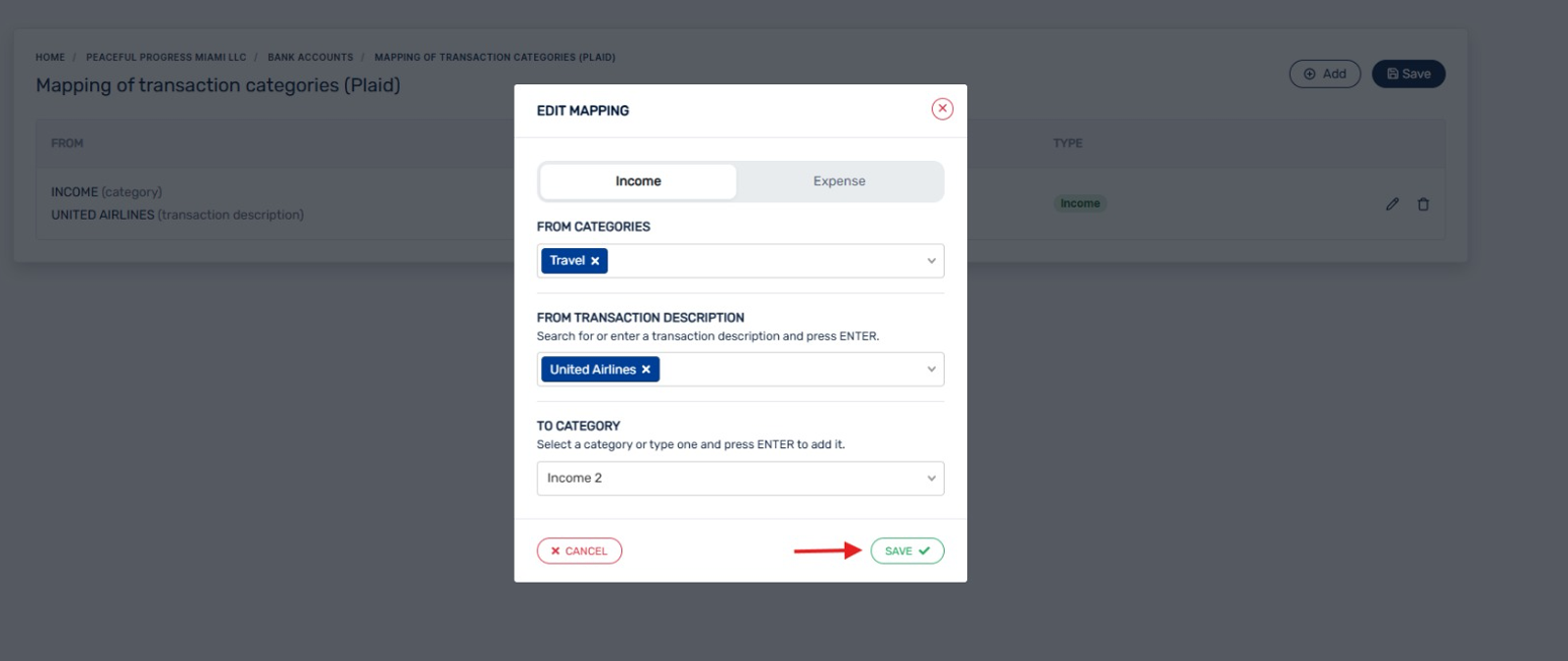This screenshot has width=1568, height=661.
Task: Click inside the transaction description input field
Action: point(789,370)
